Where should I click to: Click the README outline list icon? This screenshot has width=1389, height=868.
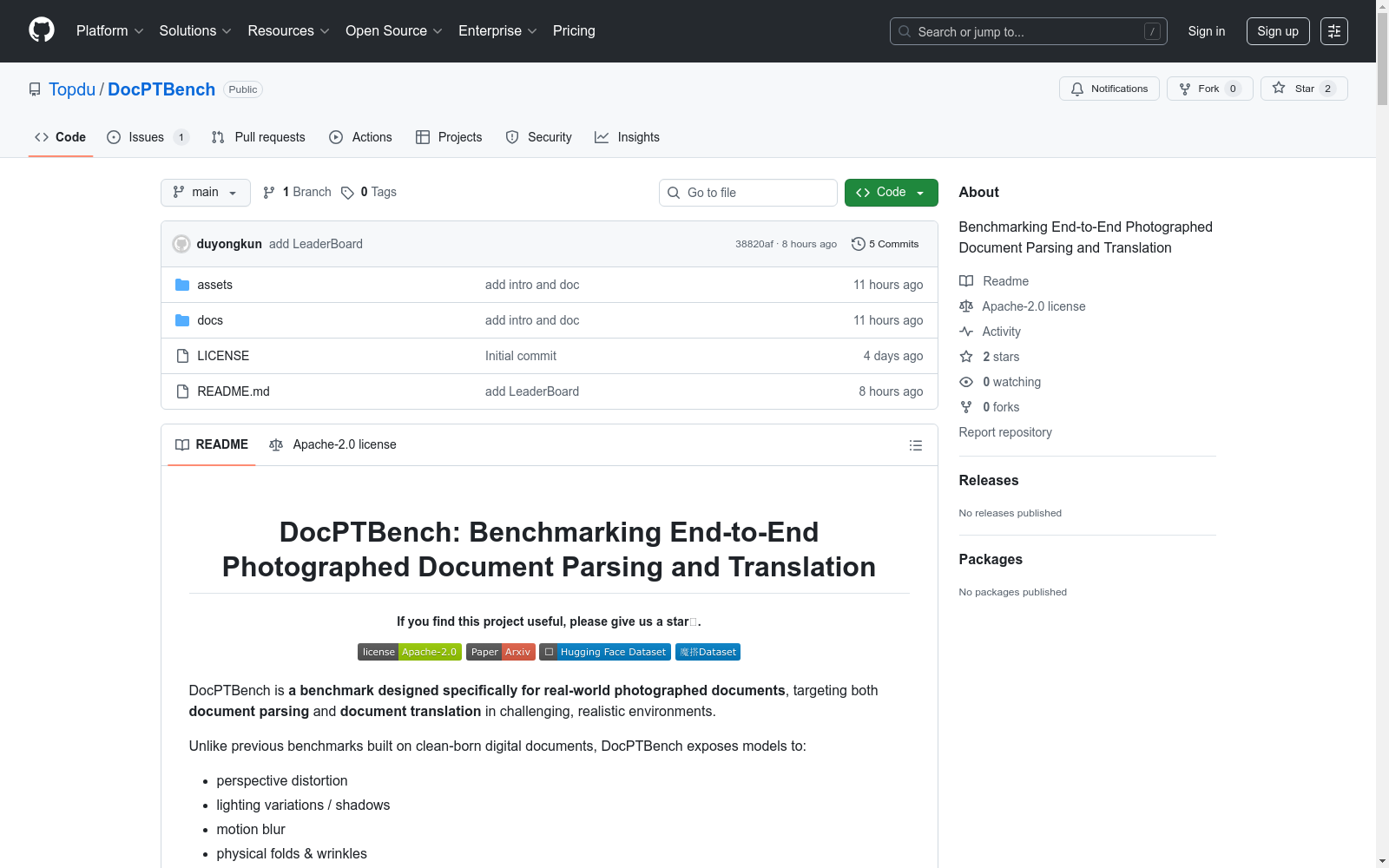[x=916, y=445]
